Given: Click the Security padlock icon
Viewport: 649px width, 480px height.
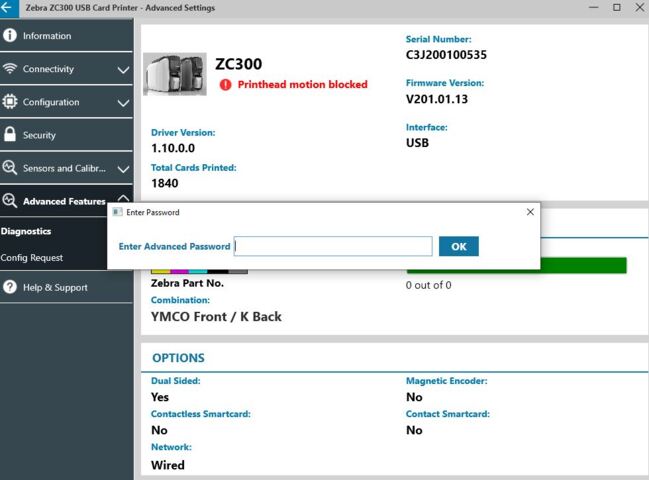Looking at the screenshot, I should pos(10,134).
